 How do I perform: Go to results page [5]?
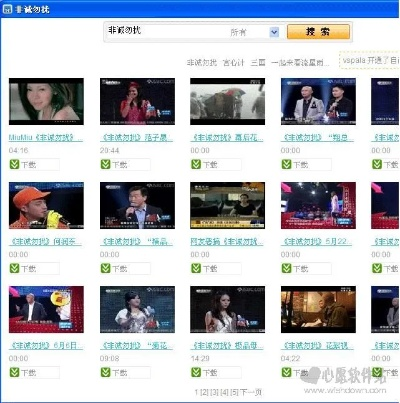coord(234,393)
